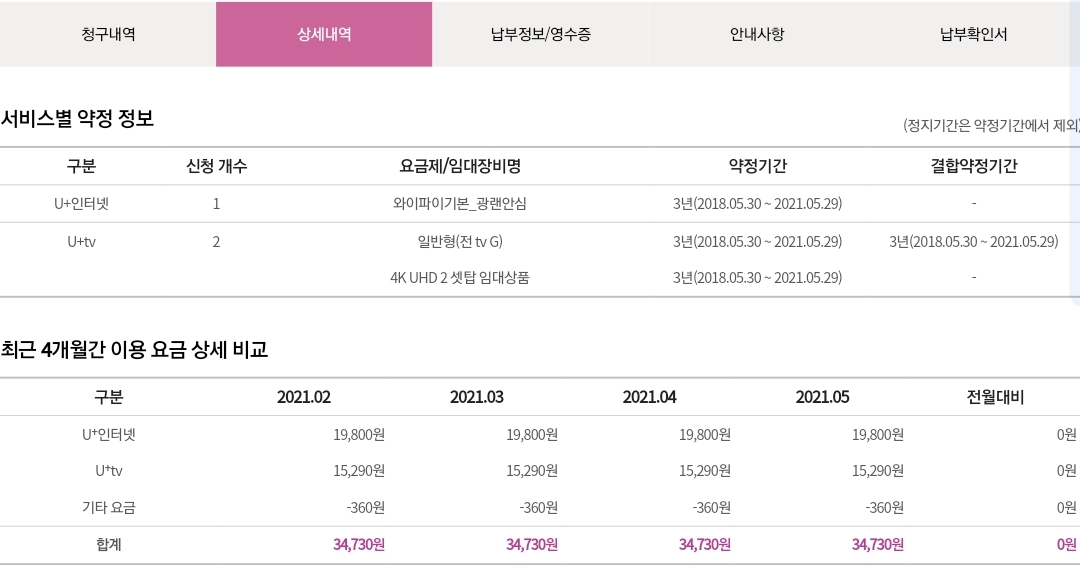
Task: Click the 요금제/임대장비명 column header
Action: click(x=460, y=166)
